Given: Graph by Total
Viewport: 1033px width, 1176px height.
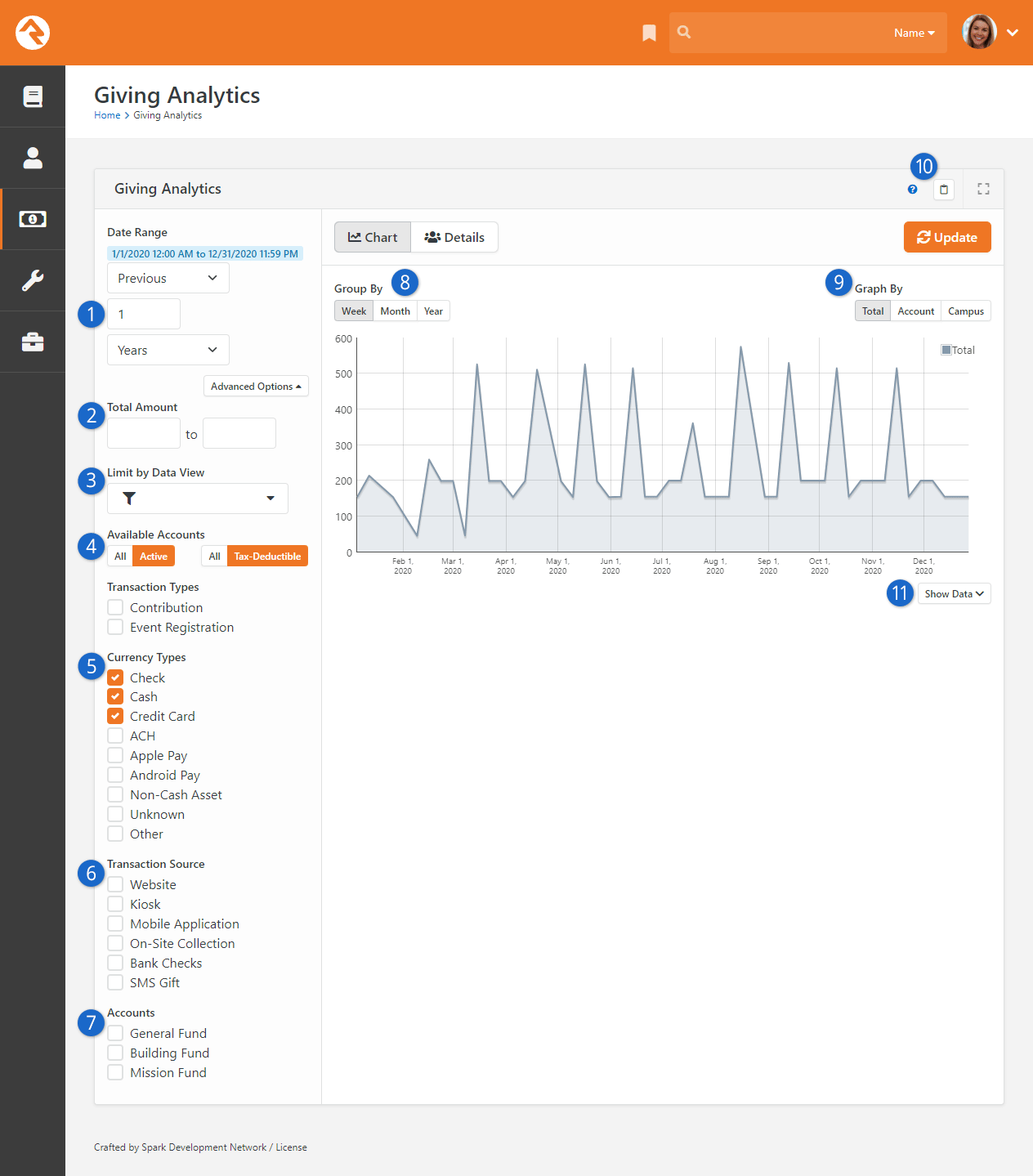Looking at the screenshot, I should pyautogui.click(x=873, y=311).
